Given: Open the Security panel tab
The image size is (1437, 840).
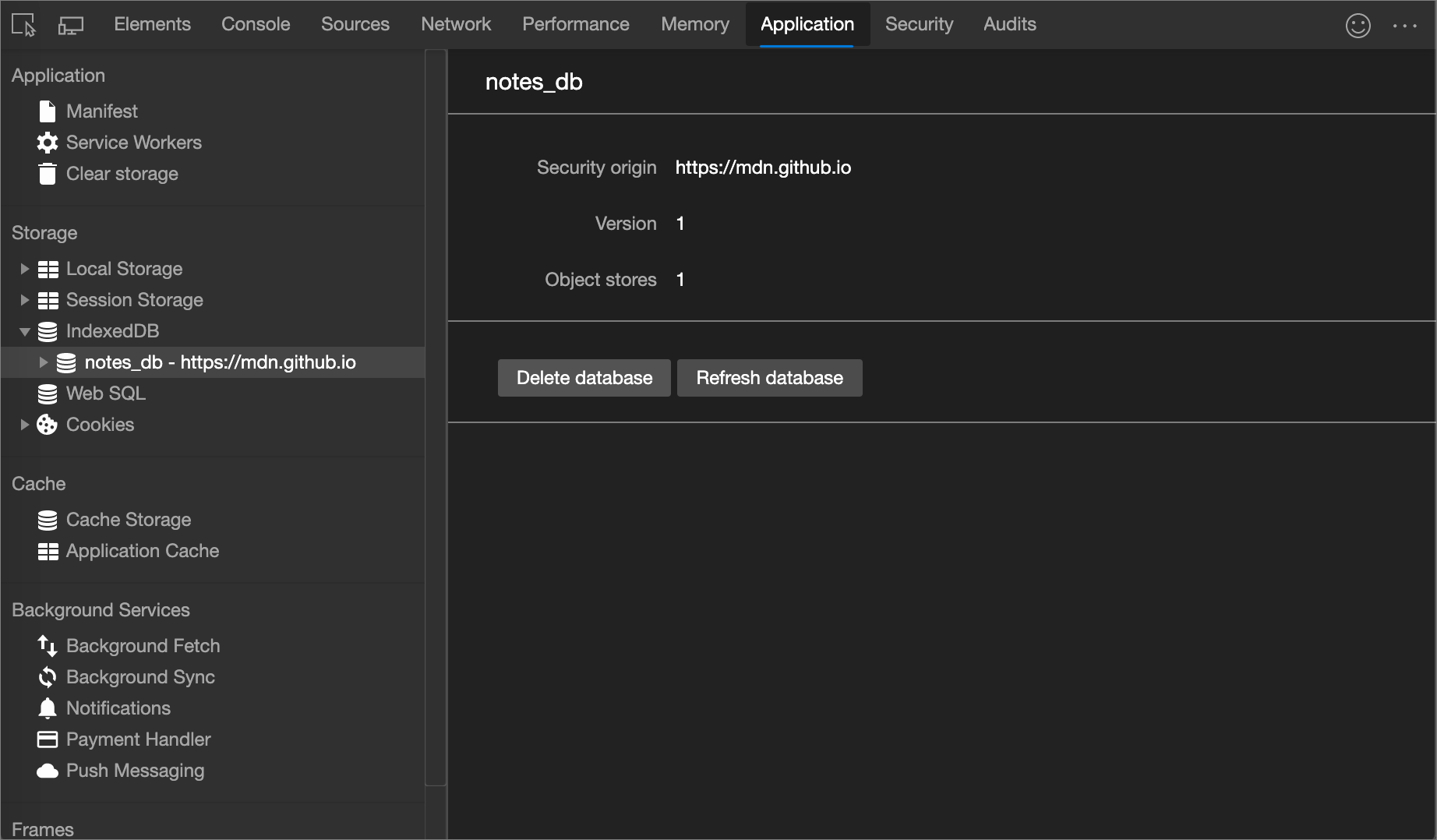Looking at the screenshot, I should 920,23.
